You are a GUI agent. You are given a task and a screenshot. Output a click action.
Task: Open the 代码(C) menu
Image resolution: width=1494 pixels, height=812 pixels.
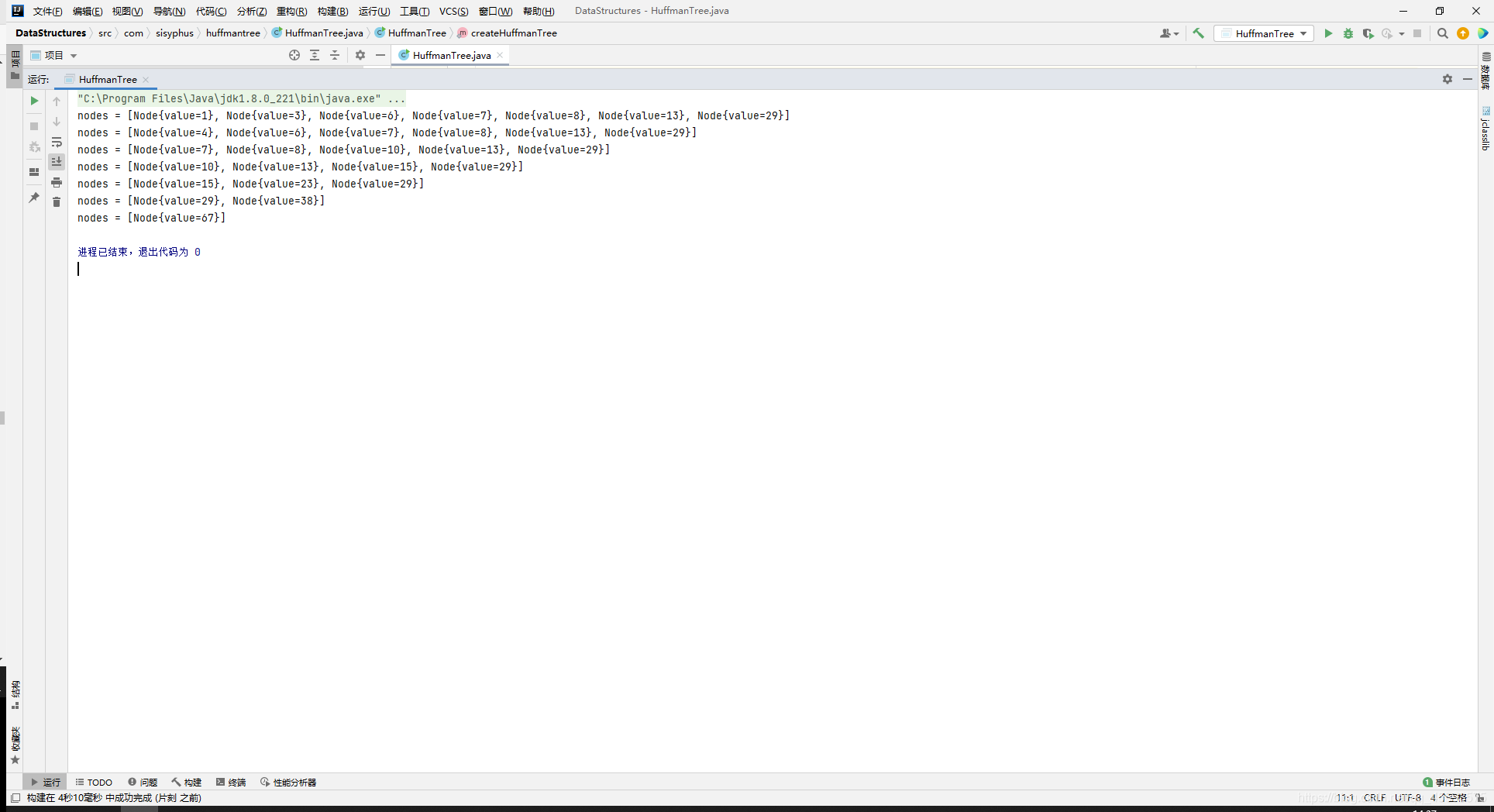(x=211, y=11)
